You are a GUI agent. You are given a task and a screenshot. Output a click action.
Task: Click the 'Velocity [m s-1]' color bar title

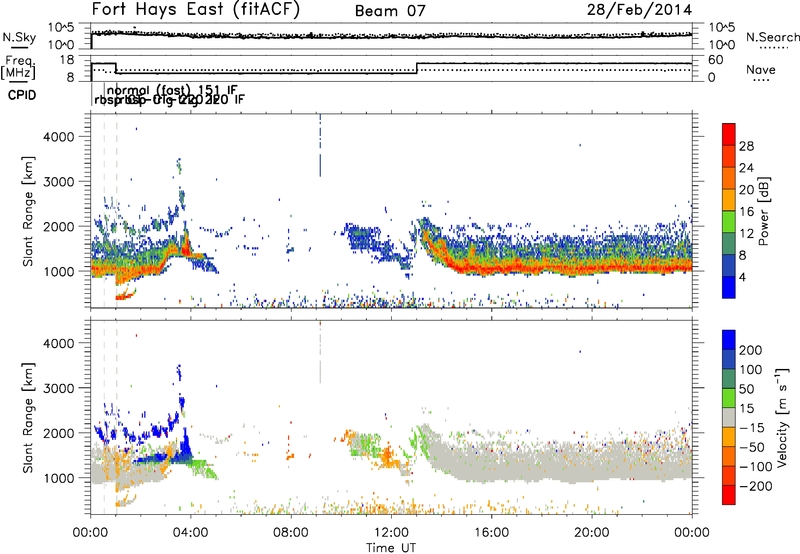pos(782,417)
